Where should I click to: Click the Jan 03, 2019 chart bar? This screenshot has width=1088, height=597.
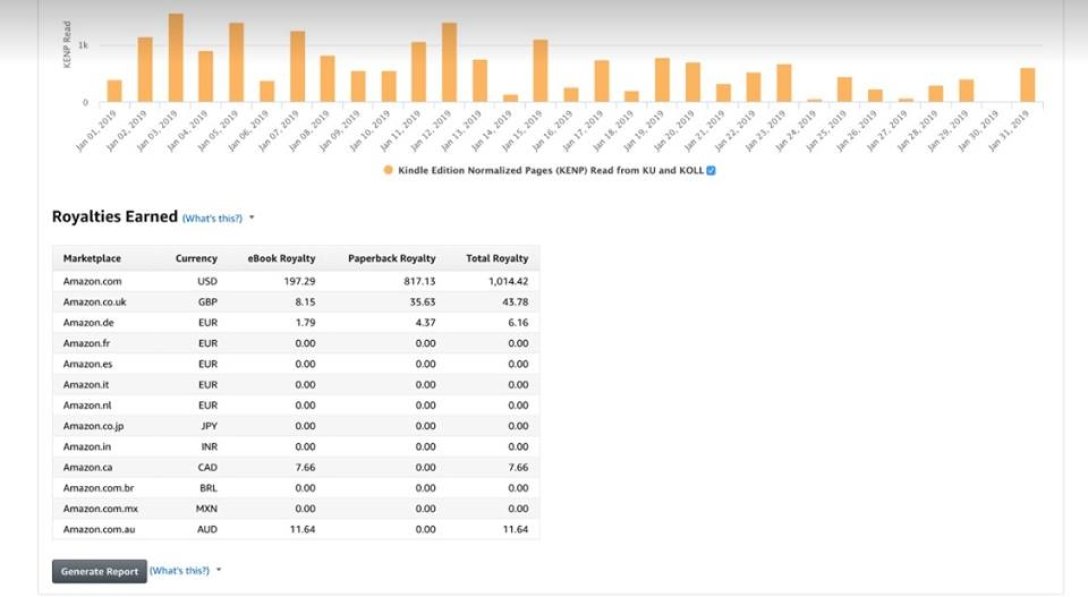click(176, 58)
